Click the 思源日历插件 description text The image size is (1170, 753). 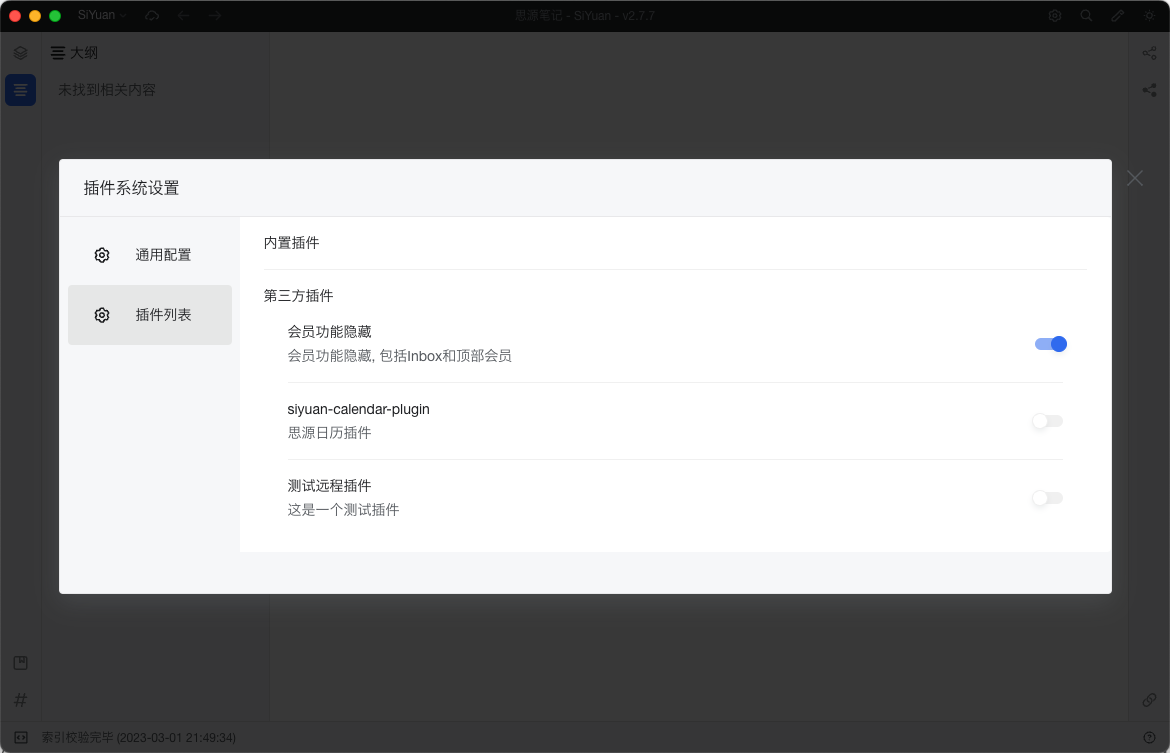coord(330,433)
